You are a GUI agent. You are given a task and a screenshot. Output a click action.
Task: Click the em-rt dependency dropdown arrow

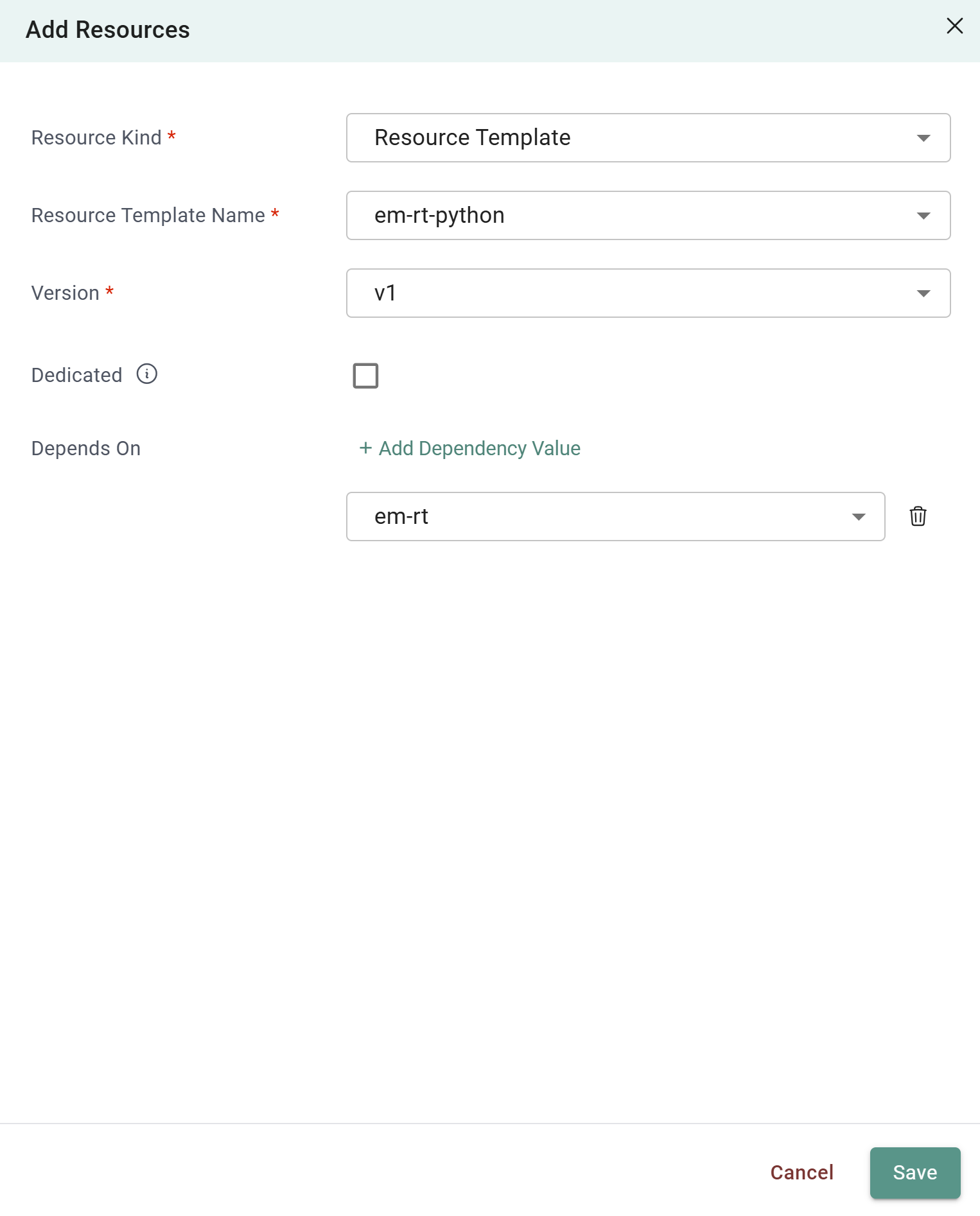[859, 517]
